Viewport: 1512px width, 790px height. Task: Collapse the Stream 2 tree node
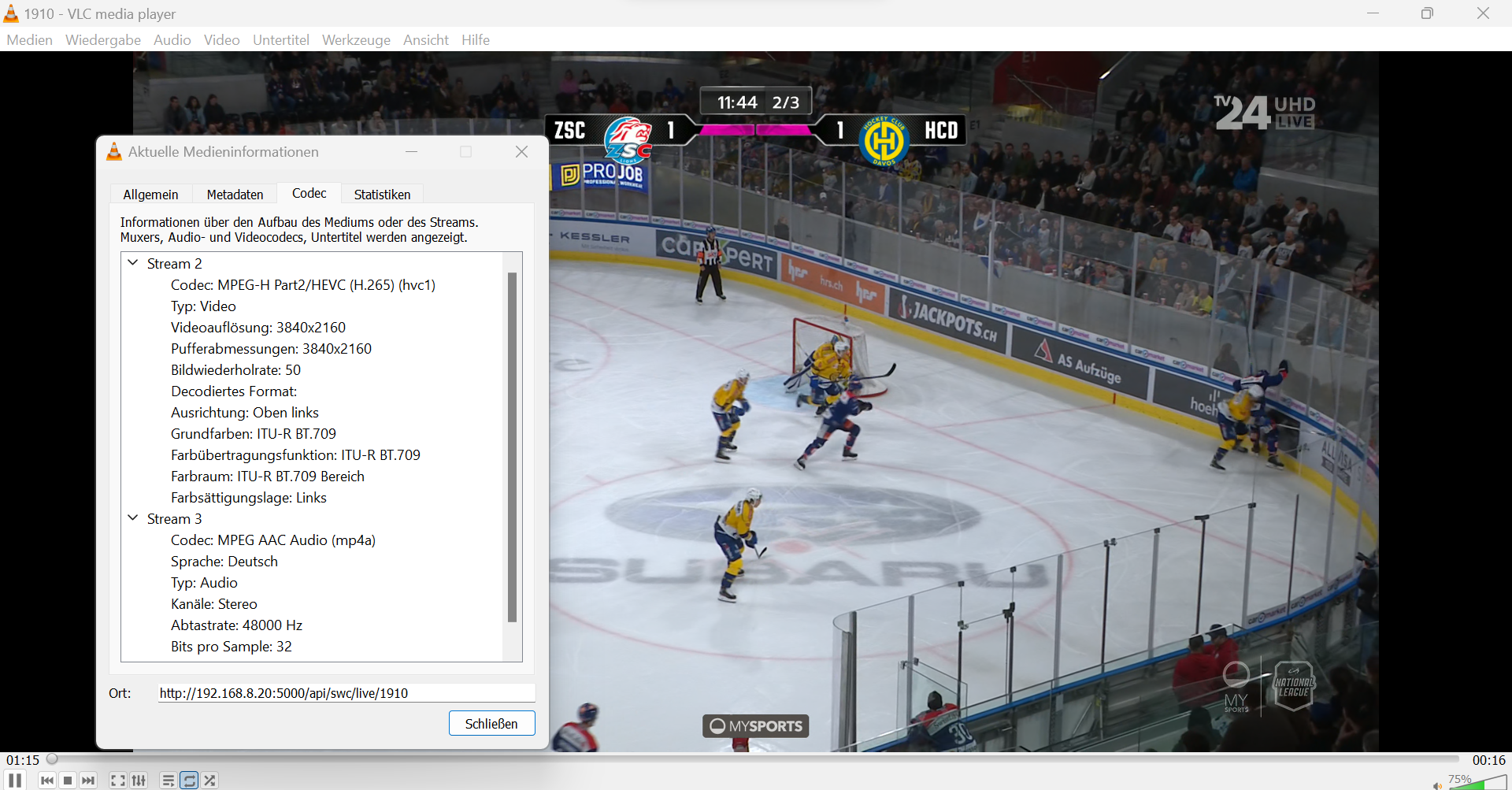point(133,263)
